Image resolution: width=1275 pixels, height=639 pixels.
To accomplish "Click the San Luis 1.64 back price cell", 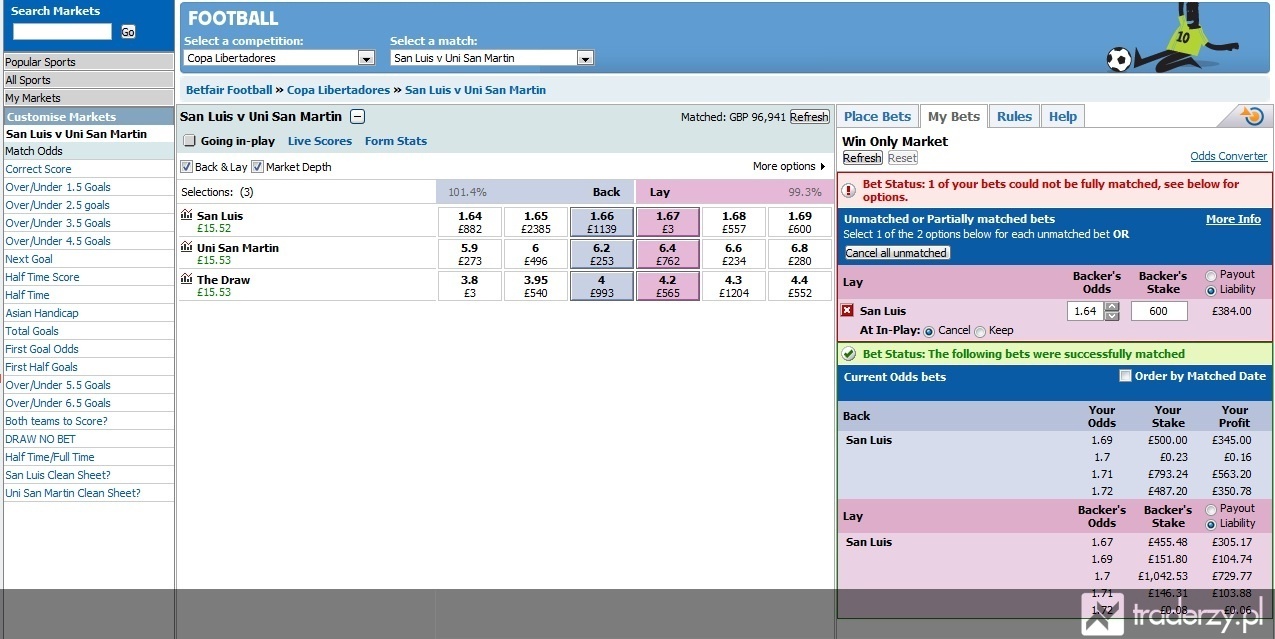I will click(x=470, y=221).
